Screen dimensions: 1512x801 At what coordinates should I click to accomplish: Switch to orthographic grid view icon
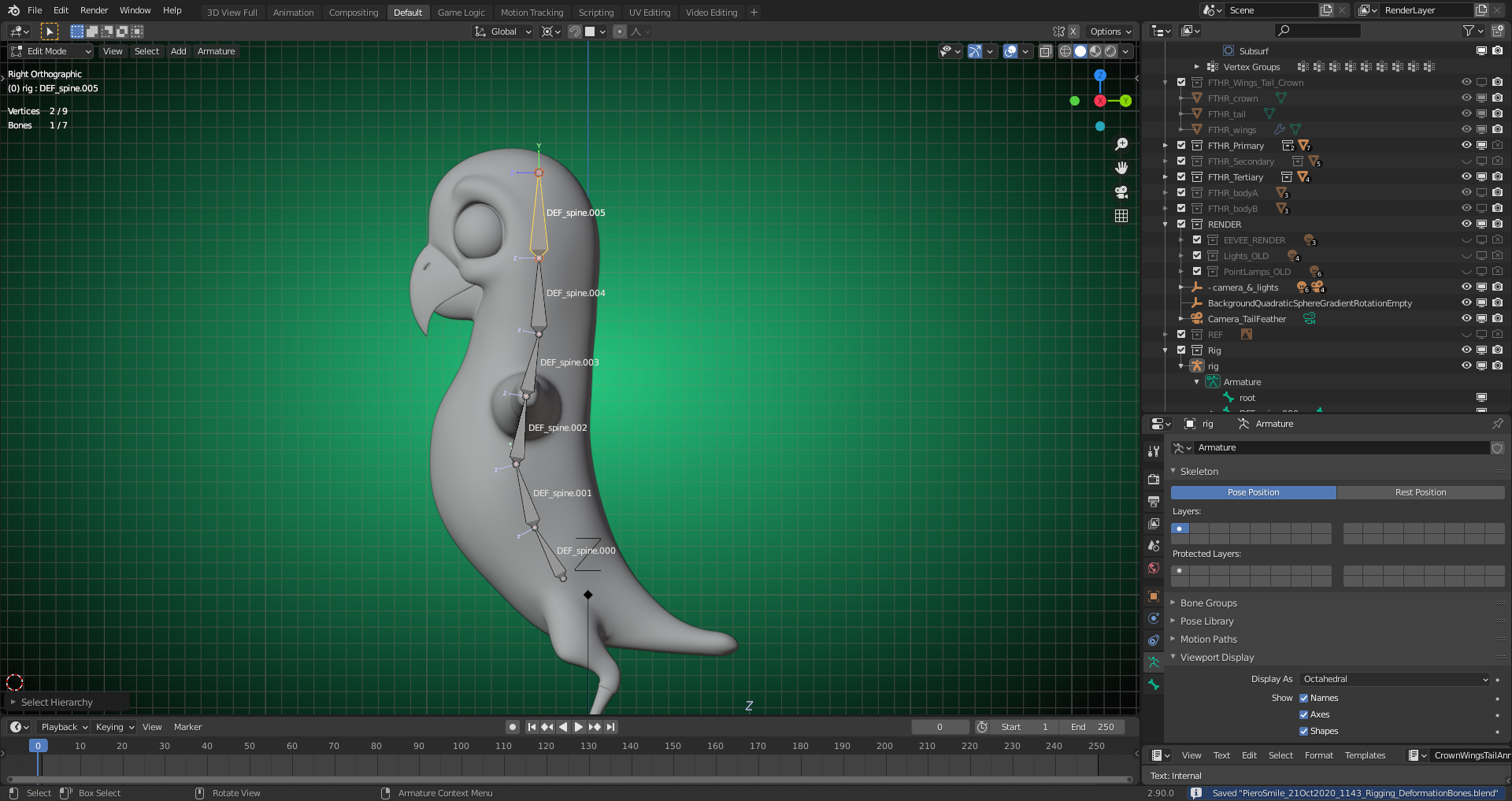coord(1121,216)
